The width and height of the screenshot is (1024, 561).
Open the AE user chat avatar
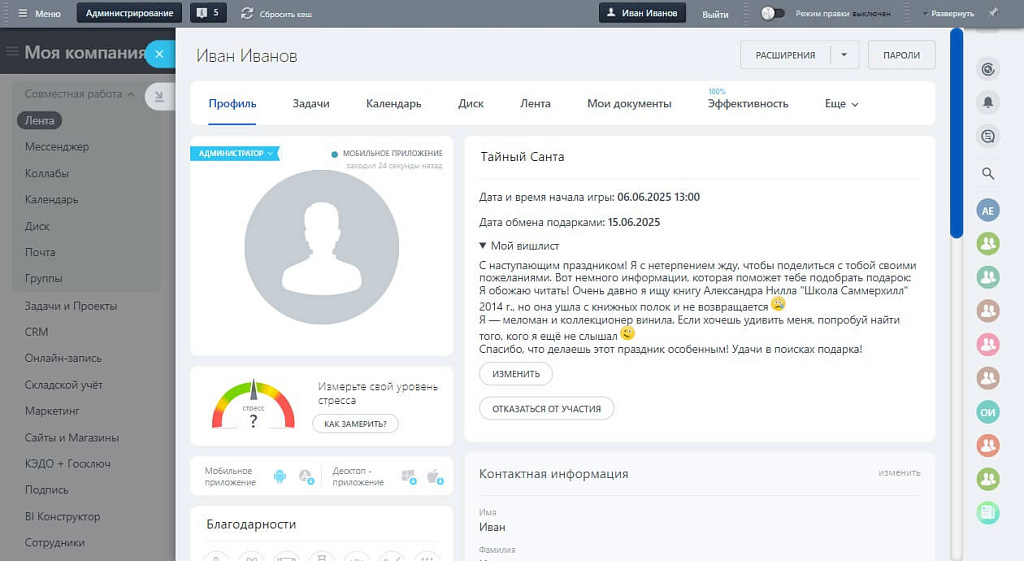[x=988, y=210]
